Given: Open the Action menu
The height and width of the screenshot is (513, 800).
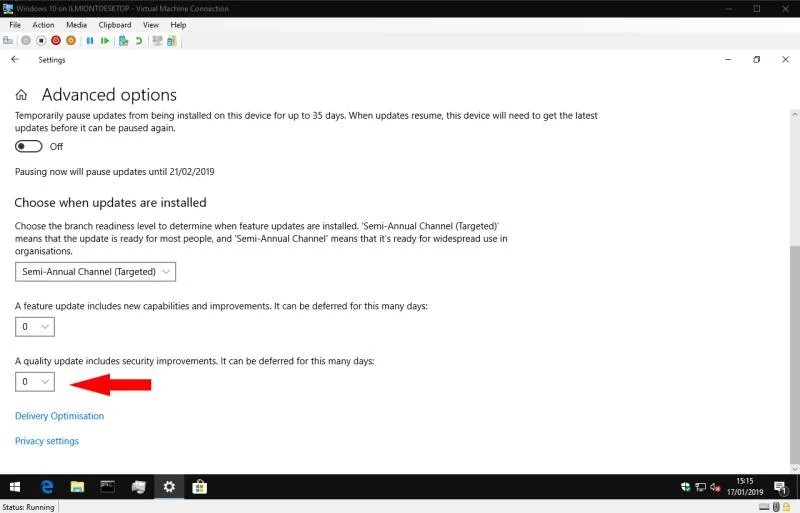Looking at the screenshot, I should pyautogui.click(x=43, y=25).
